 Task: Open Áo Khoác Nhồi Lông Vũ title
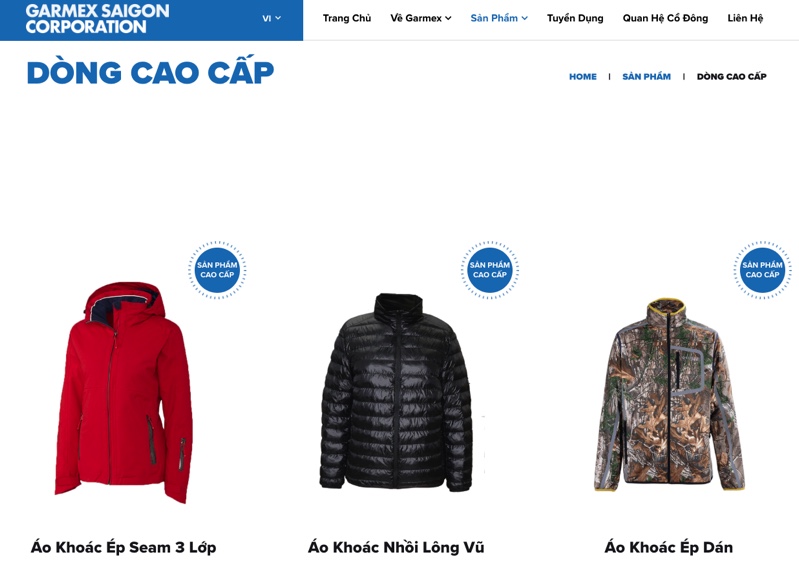pyautogui.click(x=396, y=547)
